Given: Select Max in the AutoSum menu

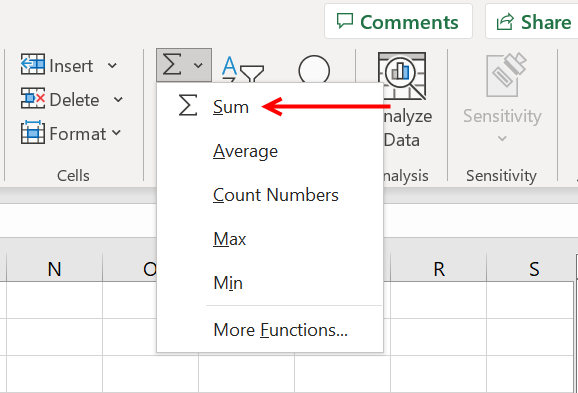Looking at the screenshot, I should [270, 239].
